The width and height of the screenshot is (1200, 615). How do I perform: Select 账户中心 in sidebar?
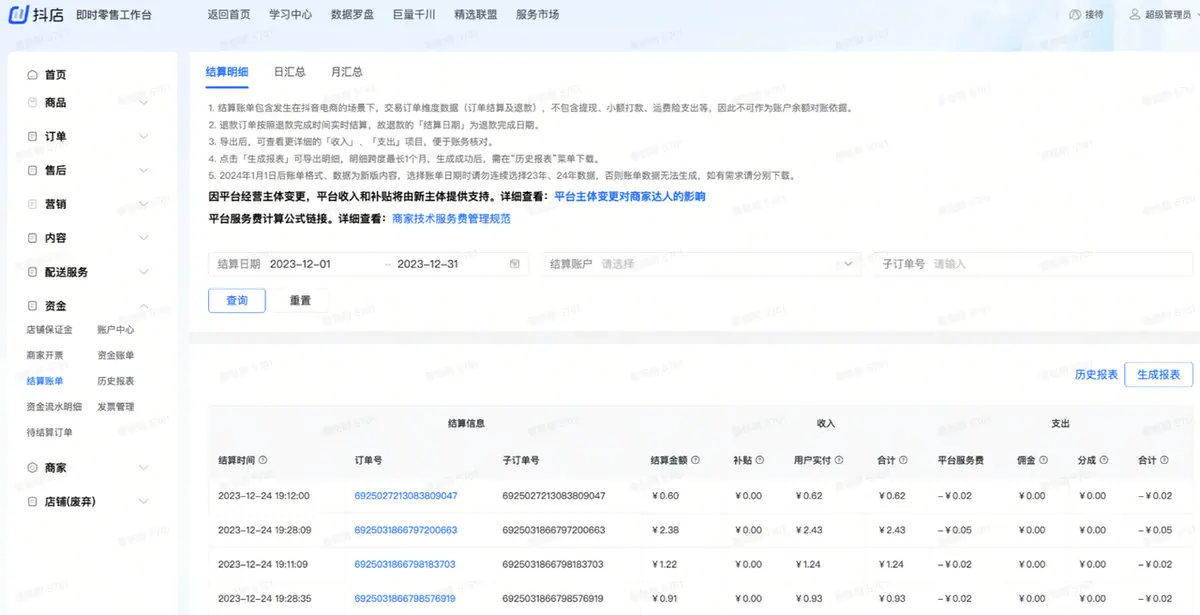(x=115, y=329)
